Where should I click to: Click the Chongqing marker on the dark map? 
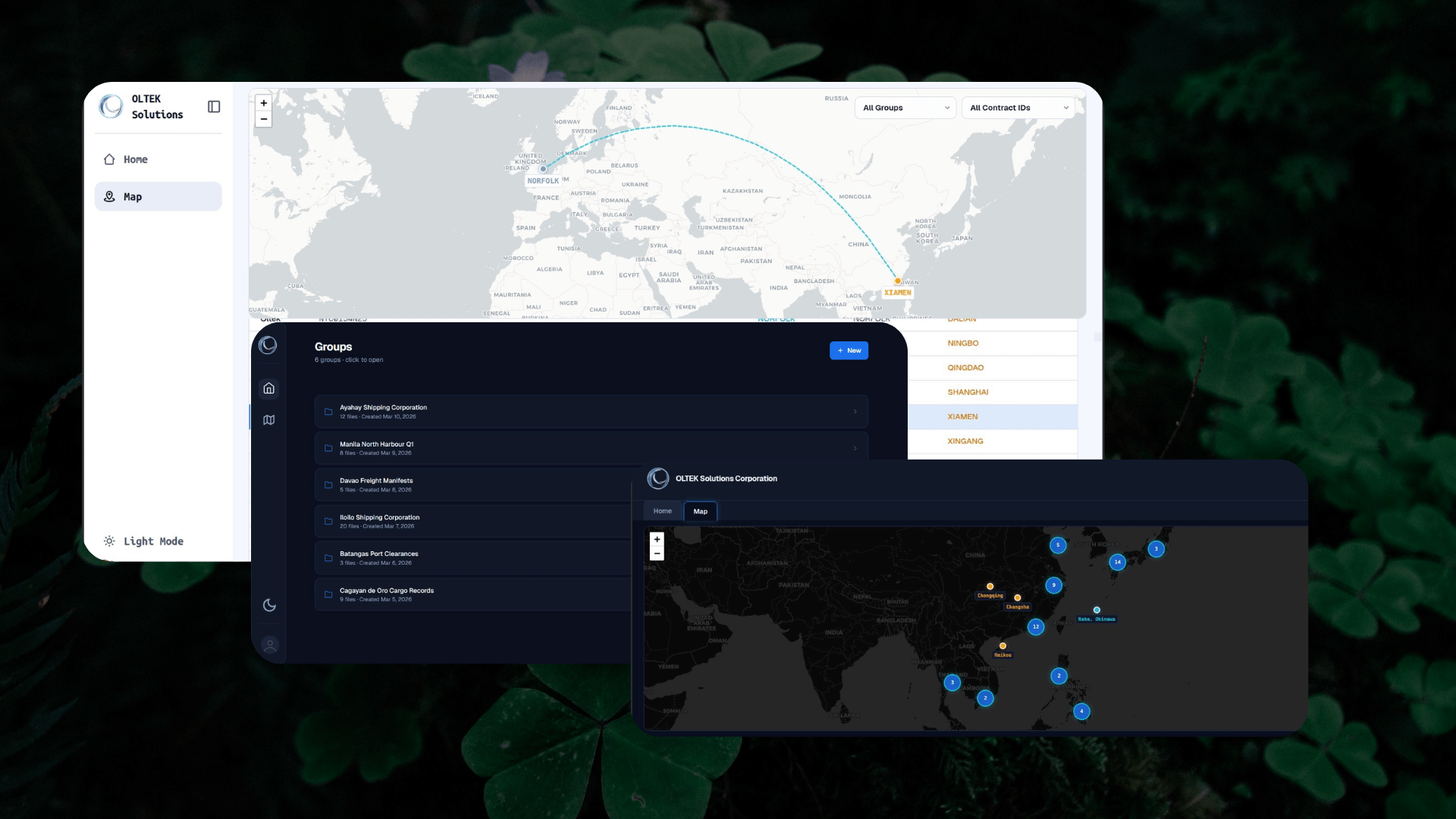(x=990, y=585)
